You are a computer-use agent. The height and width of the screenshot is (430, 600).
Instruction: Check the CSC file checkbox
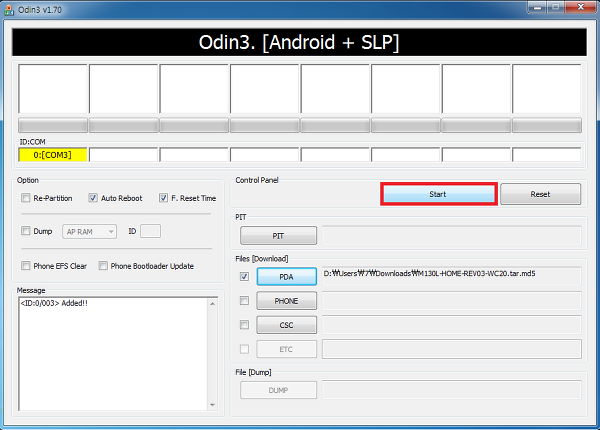coord(244,325)
